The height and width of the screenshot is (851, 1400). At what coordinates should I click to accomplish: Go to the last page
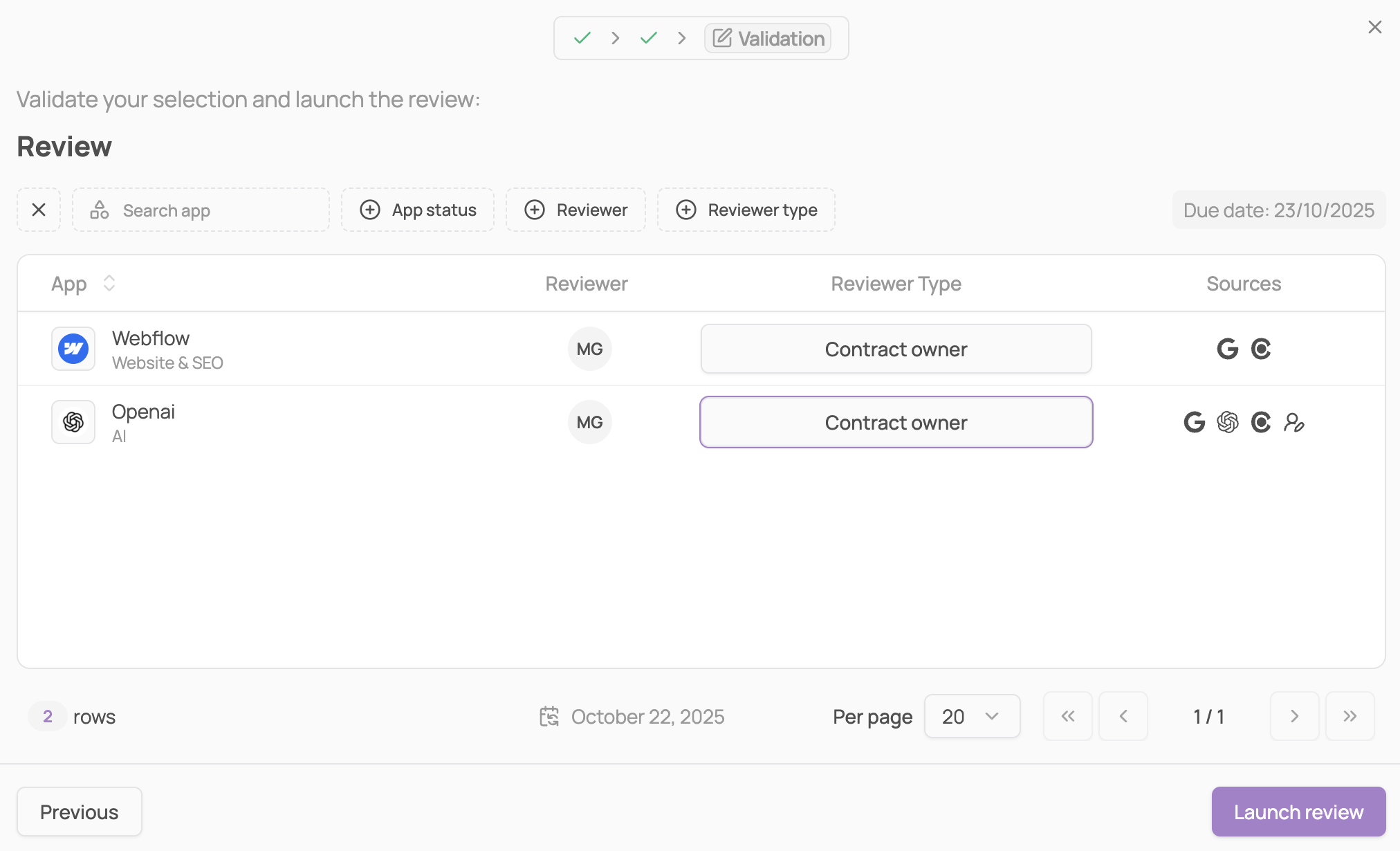1350,716
